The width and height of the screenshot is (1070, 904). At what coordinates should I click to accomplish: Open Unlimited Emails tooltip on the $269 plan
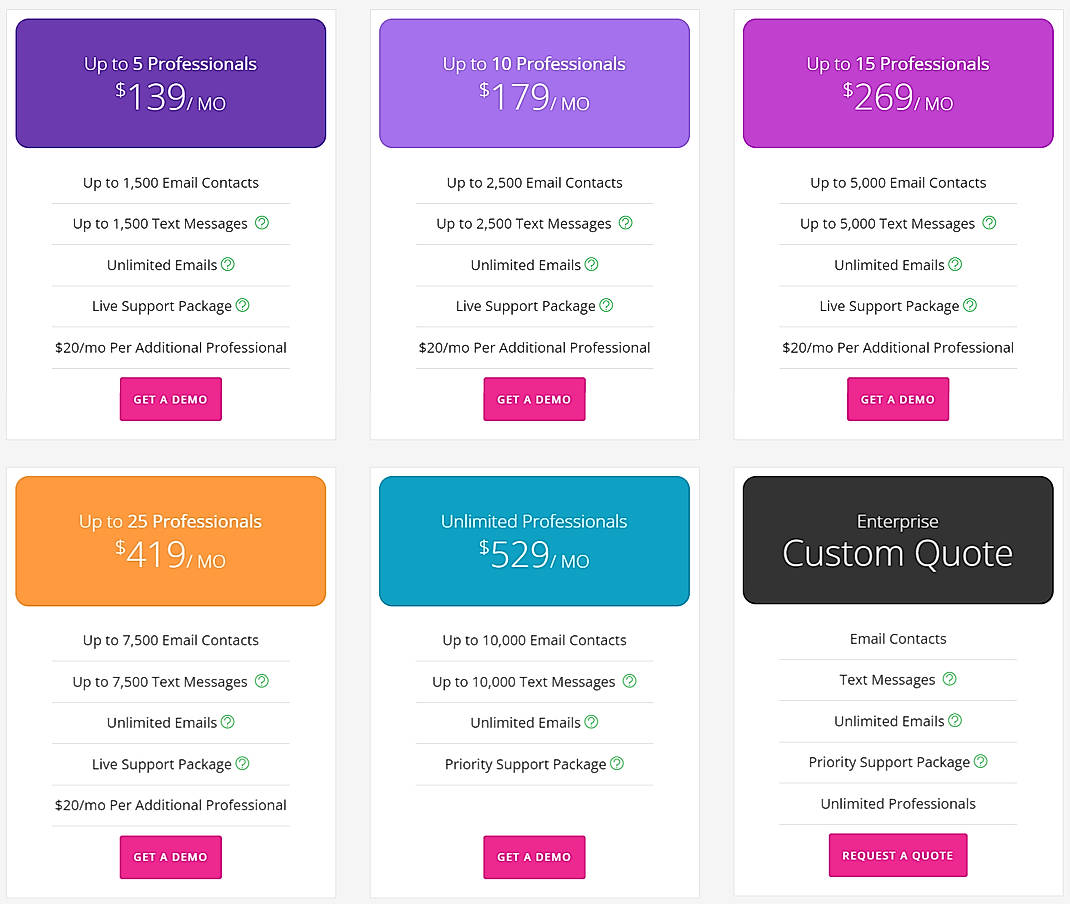(x=955, y=265)
